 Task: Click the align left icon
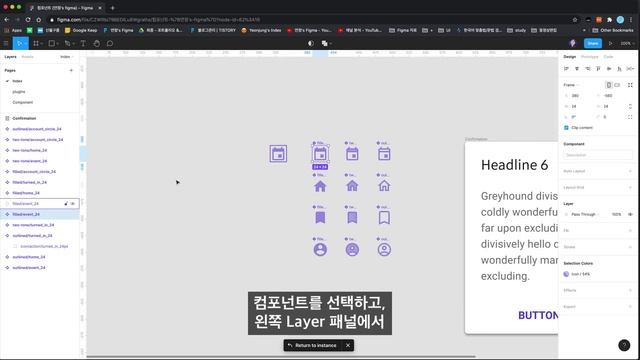(x=566, y=69)
